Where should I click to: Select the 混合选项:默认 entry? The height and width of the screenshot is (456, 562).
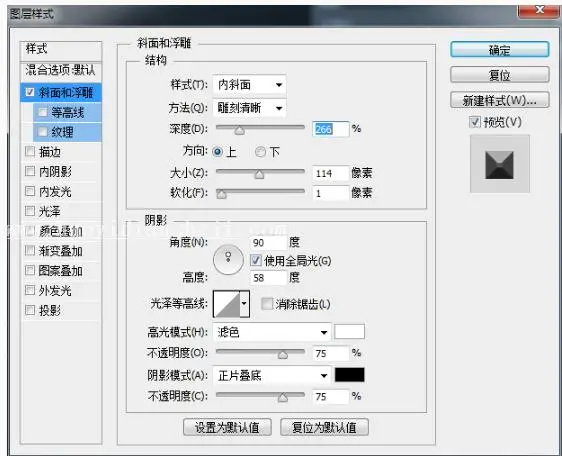pyautogui.click(x=61, y=71)
